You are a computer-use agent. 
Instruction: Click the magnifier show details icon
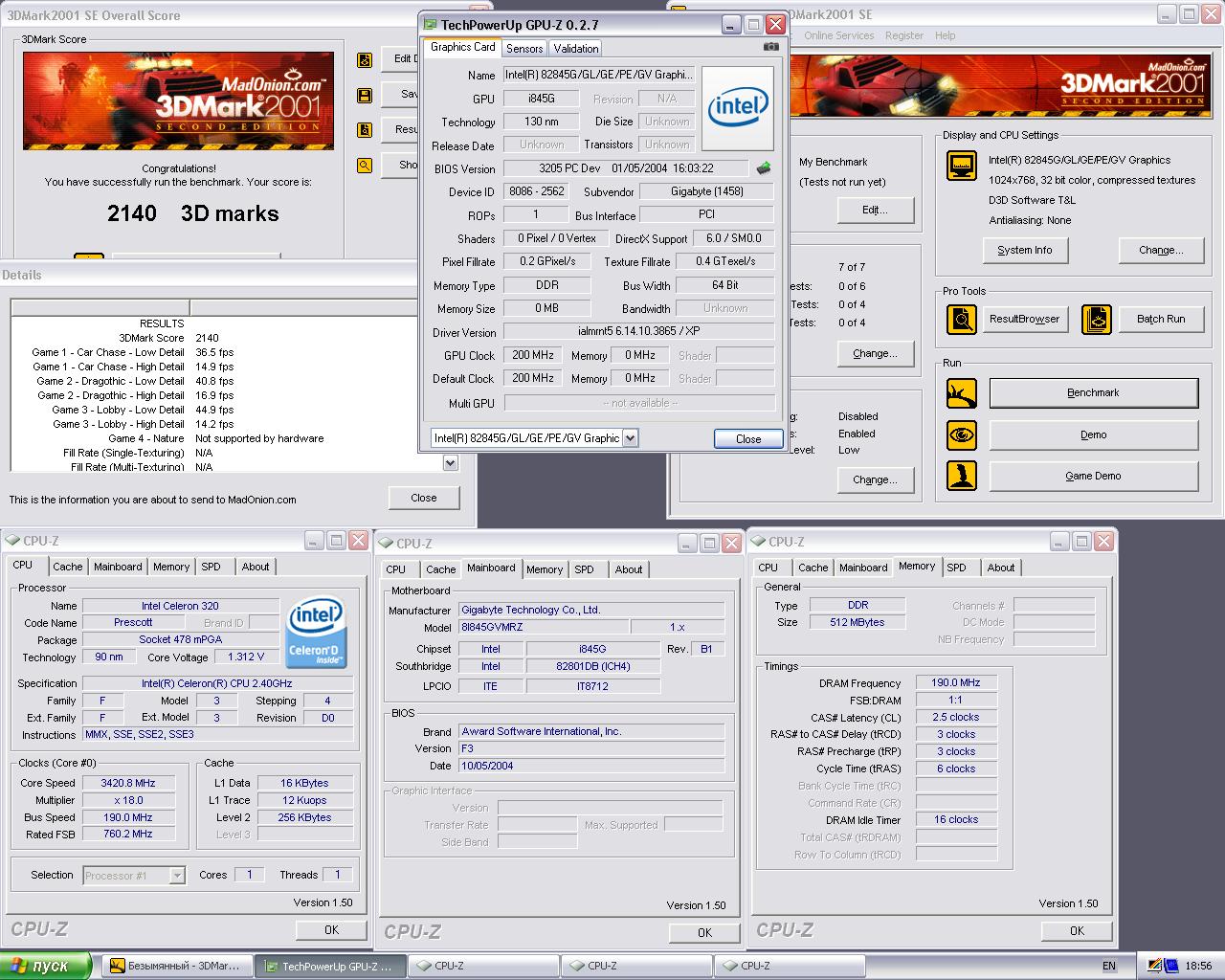pos(365,166)
